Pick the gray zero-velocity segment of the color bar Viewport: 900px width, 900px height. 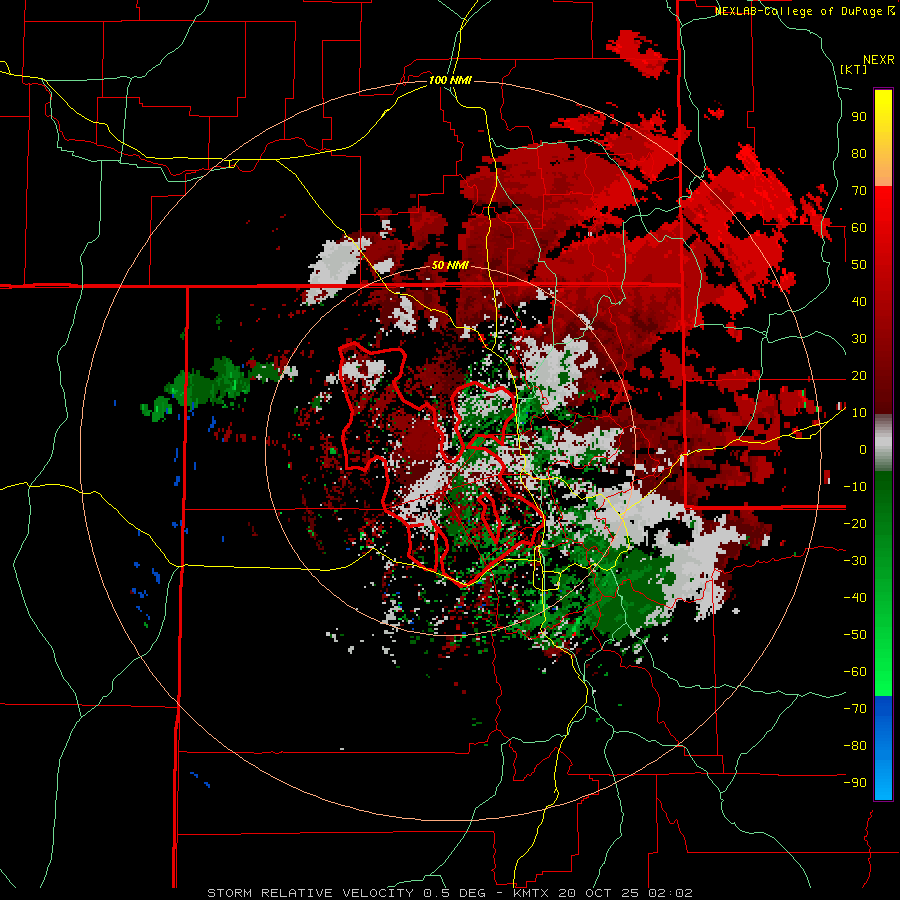[x=883, y=443]
